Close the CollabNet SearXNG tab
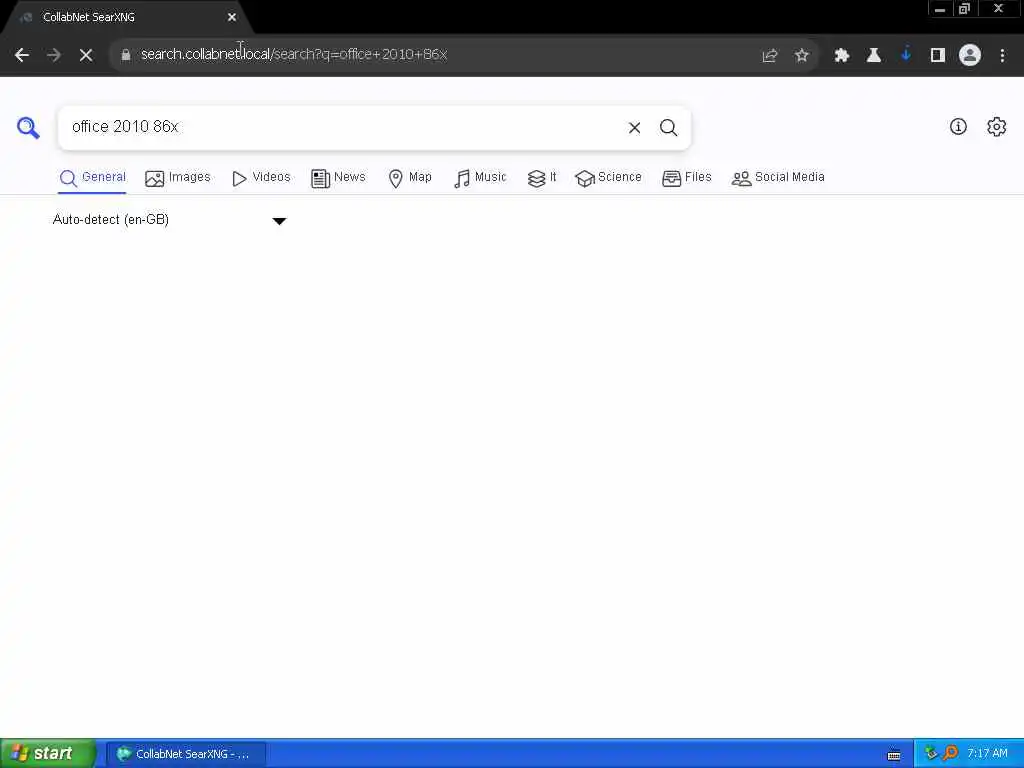The image size is (1024, 768). (x=232, y=17)
